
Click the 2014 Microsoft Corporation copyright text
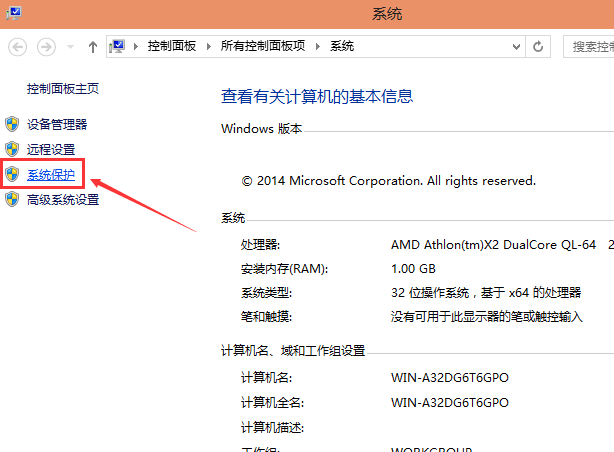pos(388,181)
